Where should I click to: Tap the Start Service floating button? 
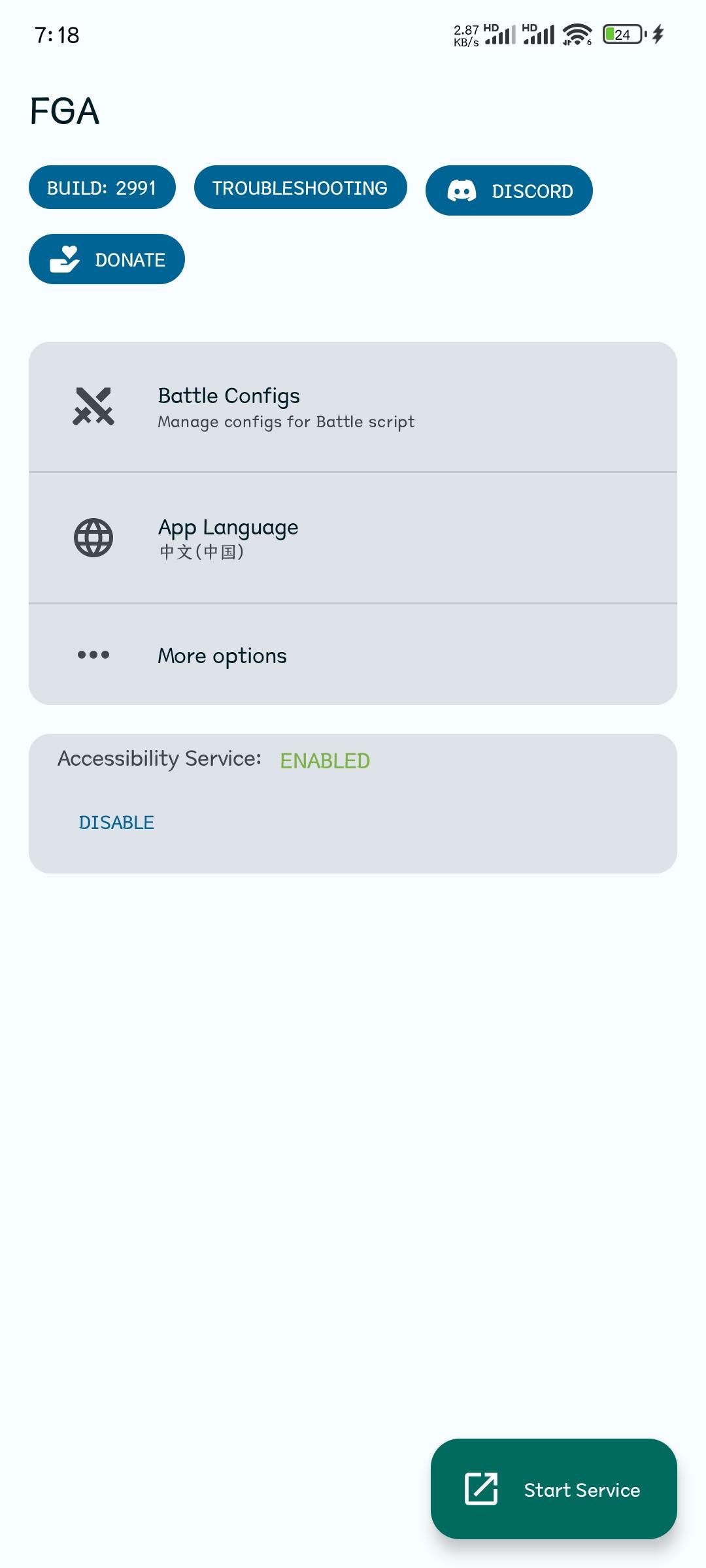click(554, 1489)
